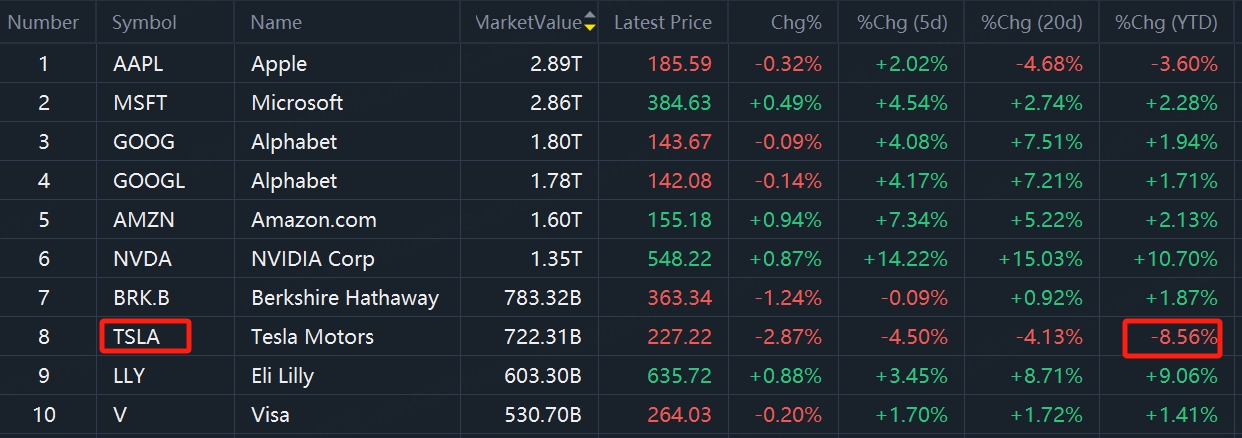Click Amazon's +7.34% five-day change

[x=912, y=220]
